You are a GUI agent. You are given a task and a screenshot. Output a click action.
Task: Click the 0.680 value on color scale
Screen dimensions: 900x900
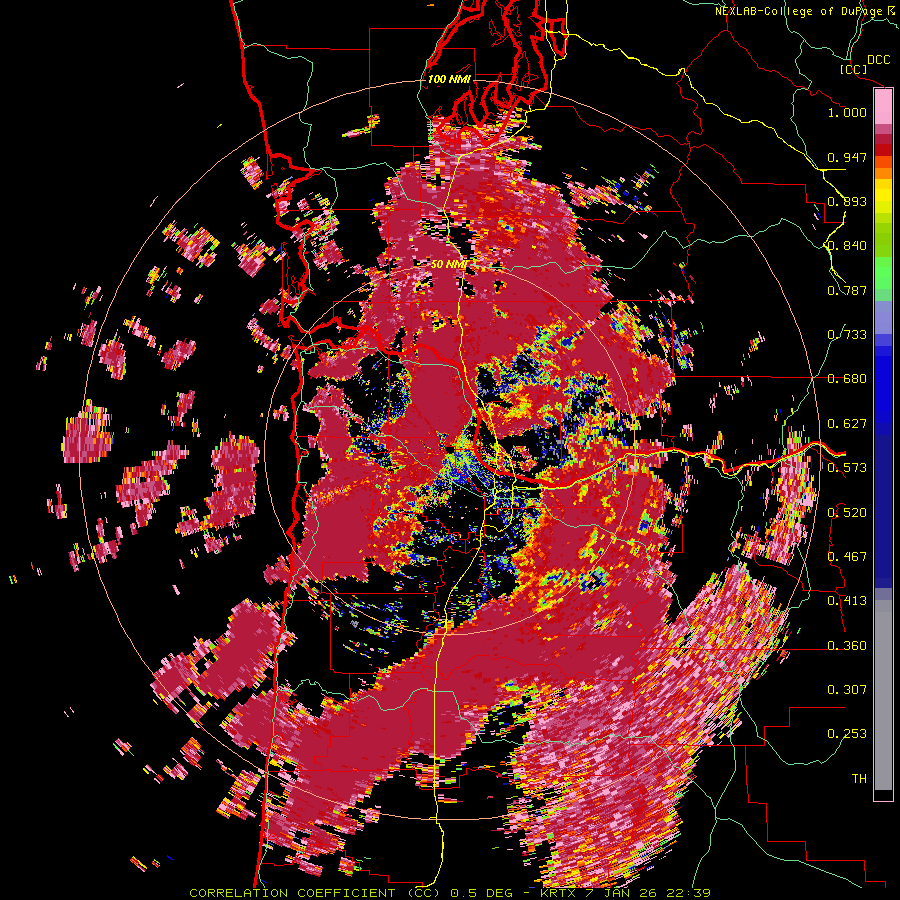pos(847,379)
